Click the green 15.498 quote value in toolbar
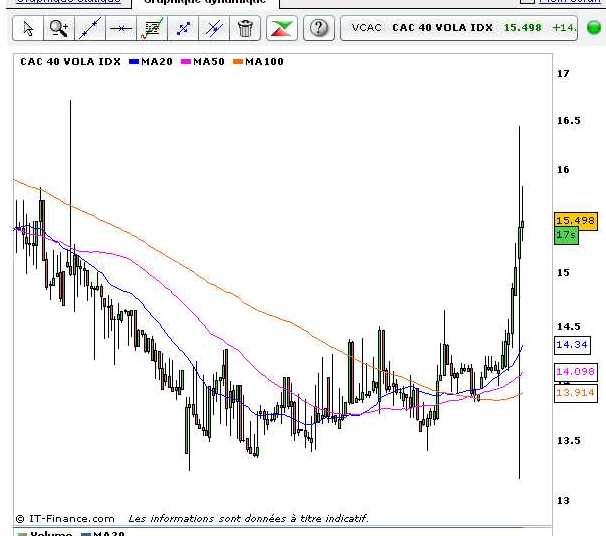 pos(523,28)
